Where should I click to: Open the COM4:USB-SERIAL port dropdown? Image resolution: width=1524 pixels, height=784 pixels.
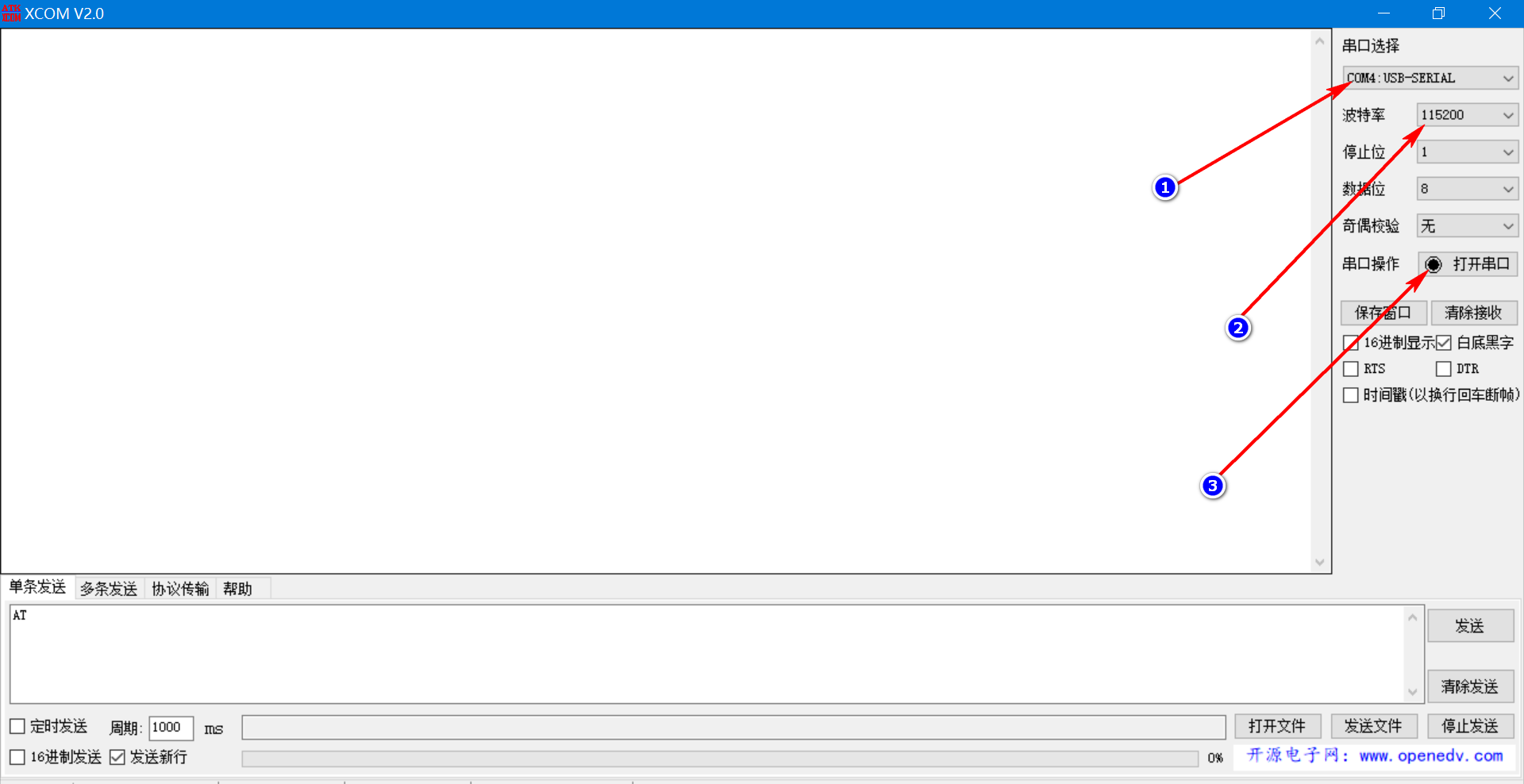click(x=1430, y=78)
